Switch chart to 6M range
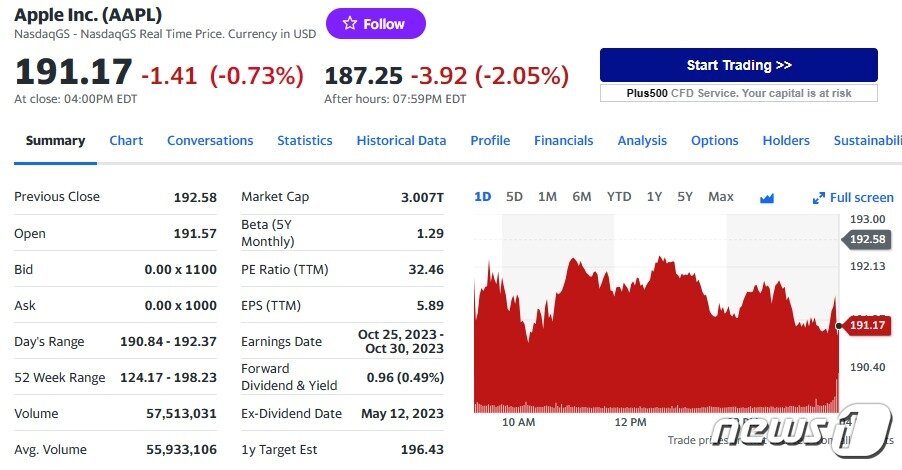Screen dimensions: 902x470 (582, 197)
